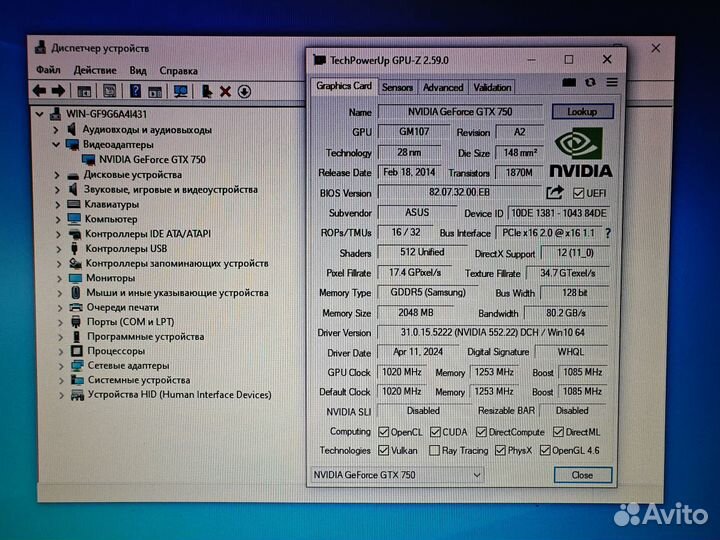Screen dimensions: 720x540
Task: Toggle the DirectML checkbox
Action: click(x=558, y=432)
